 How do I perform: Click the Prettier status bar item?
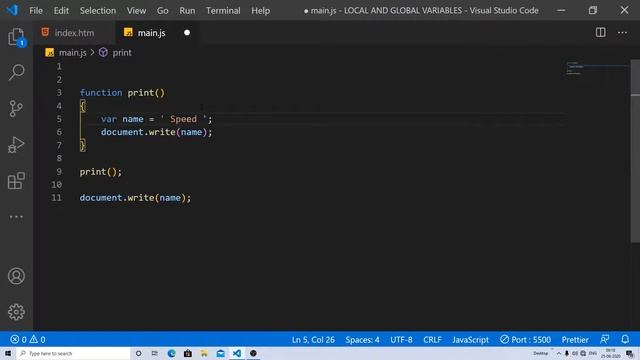575,340
